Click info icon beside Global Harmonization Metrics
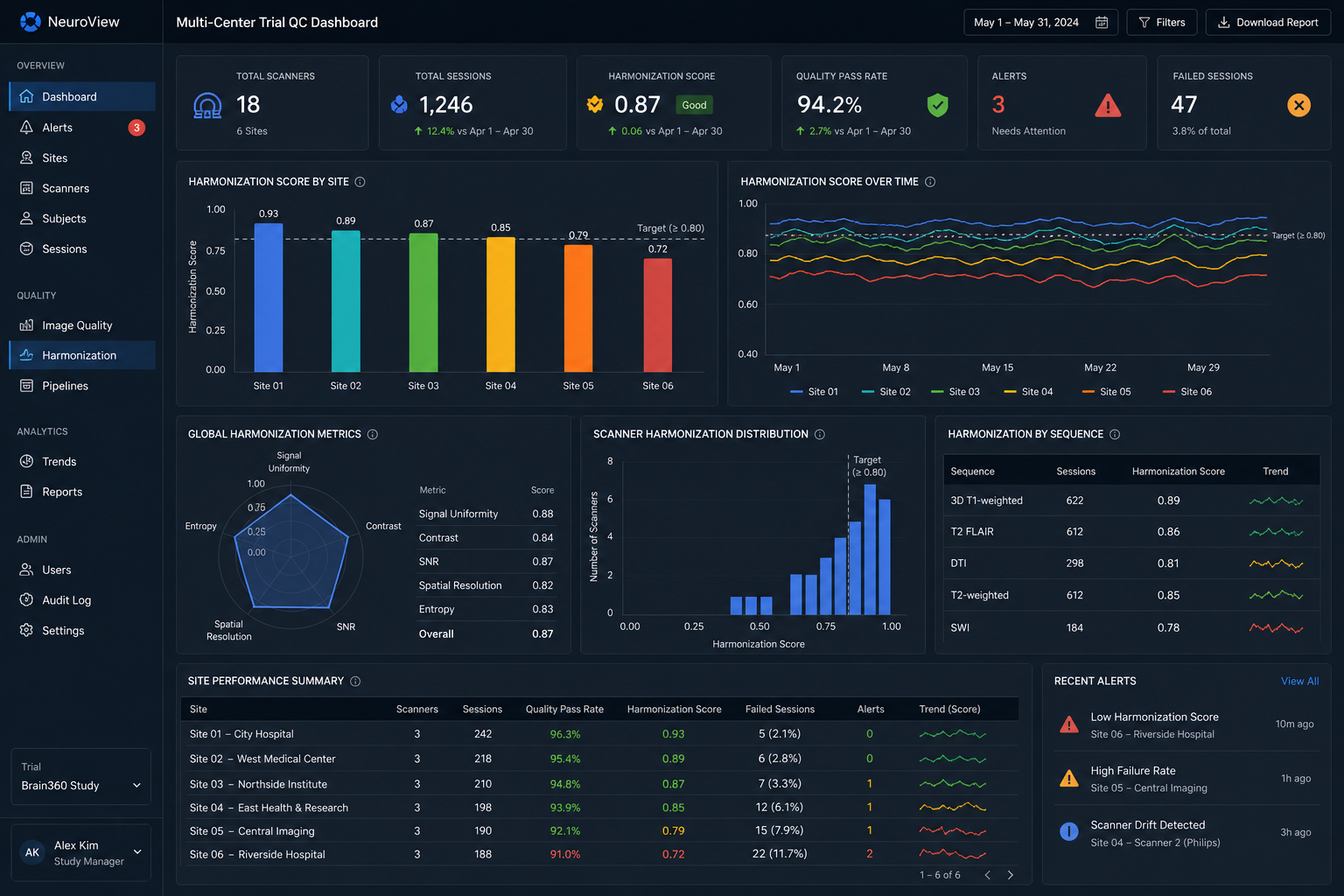 click(x=373, y=434)
